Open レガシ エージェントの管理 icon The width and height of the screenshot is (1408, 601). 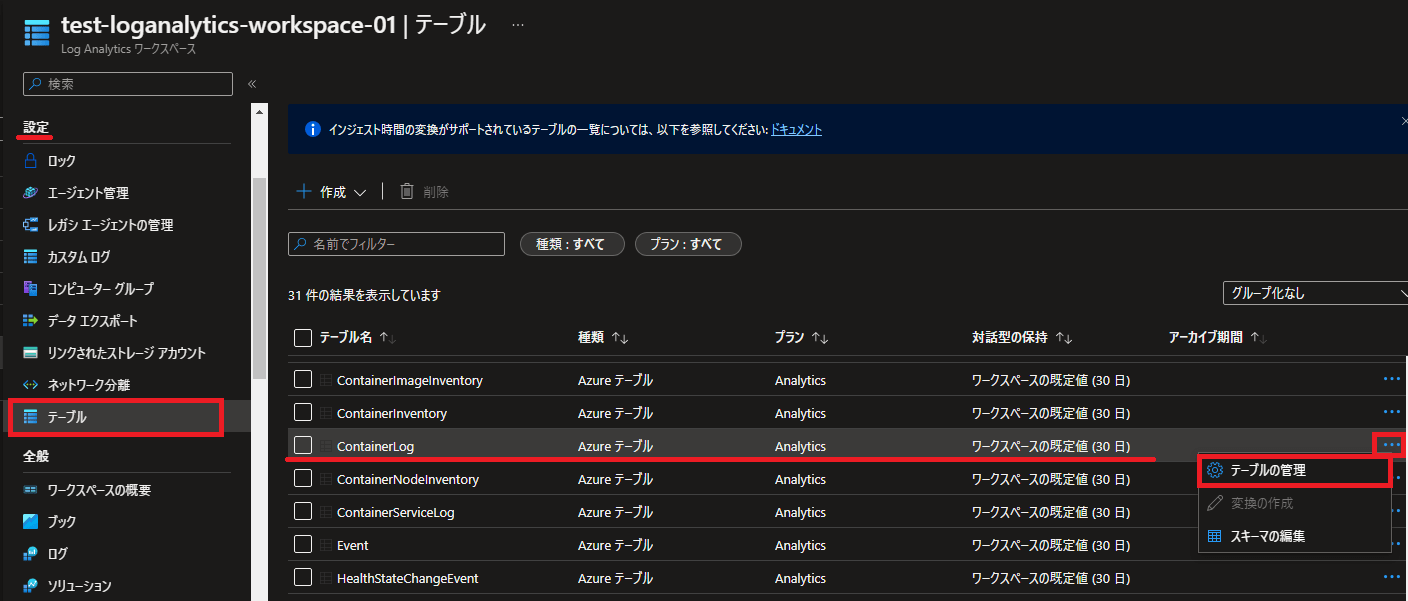click(31, 225)
